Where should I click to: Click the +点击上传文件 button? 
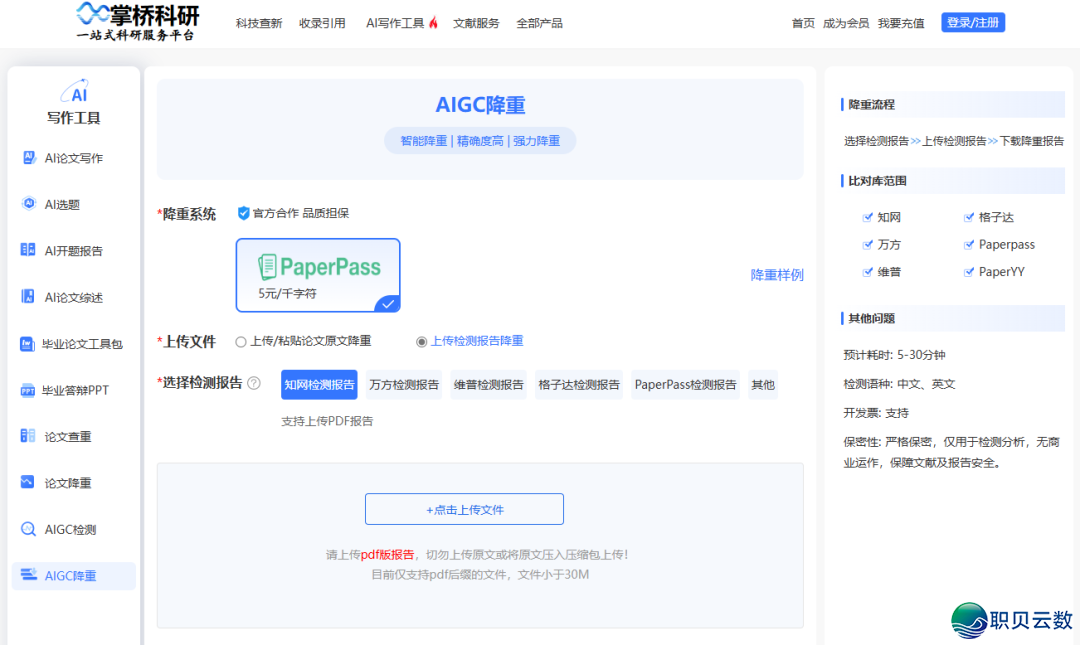[464, 509]
